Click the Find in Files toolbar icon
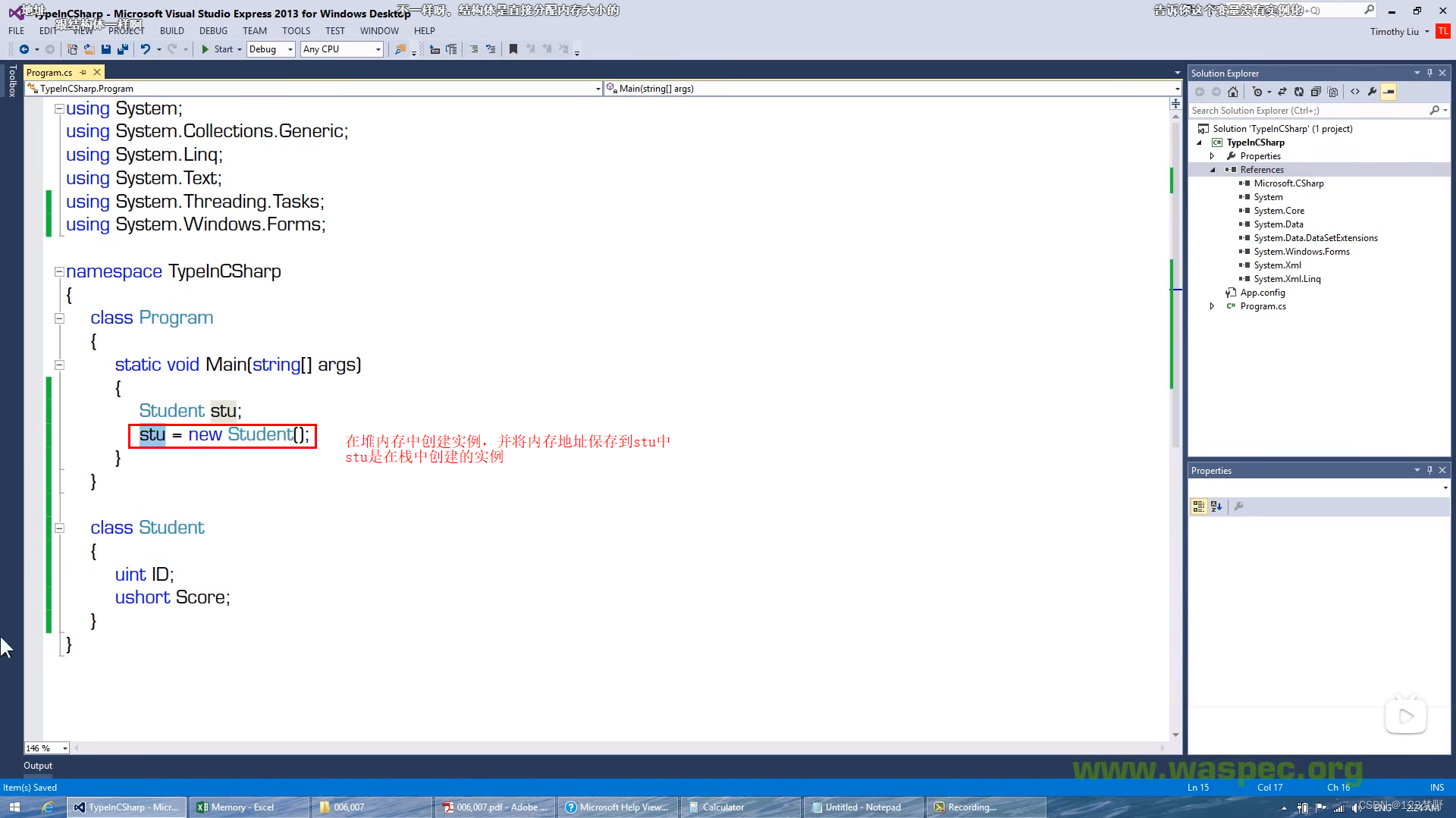Screen dimensions: 1456x818 (x=400, y=49)
